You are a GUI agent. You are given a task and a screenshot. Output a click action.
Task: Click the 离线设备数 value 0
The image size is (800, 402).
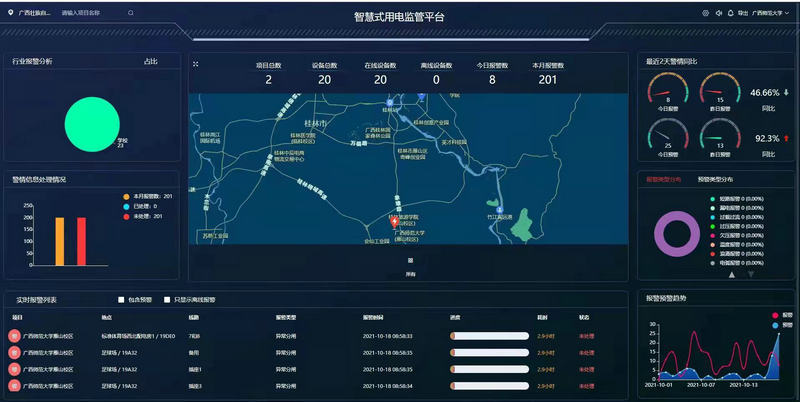point(436,80)
